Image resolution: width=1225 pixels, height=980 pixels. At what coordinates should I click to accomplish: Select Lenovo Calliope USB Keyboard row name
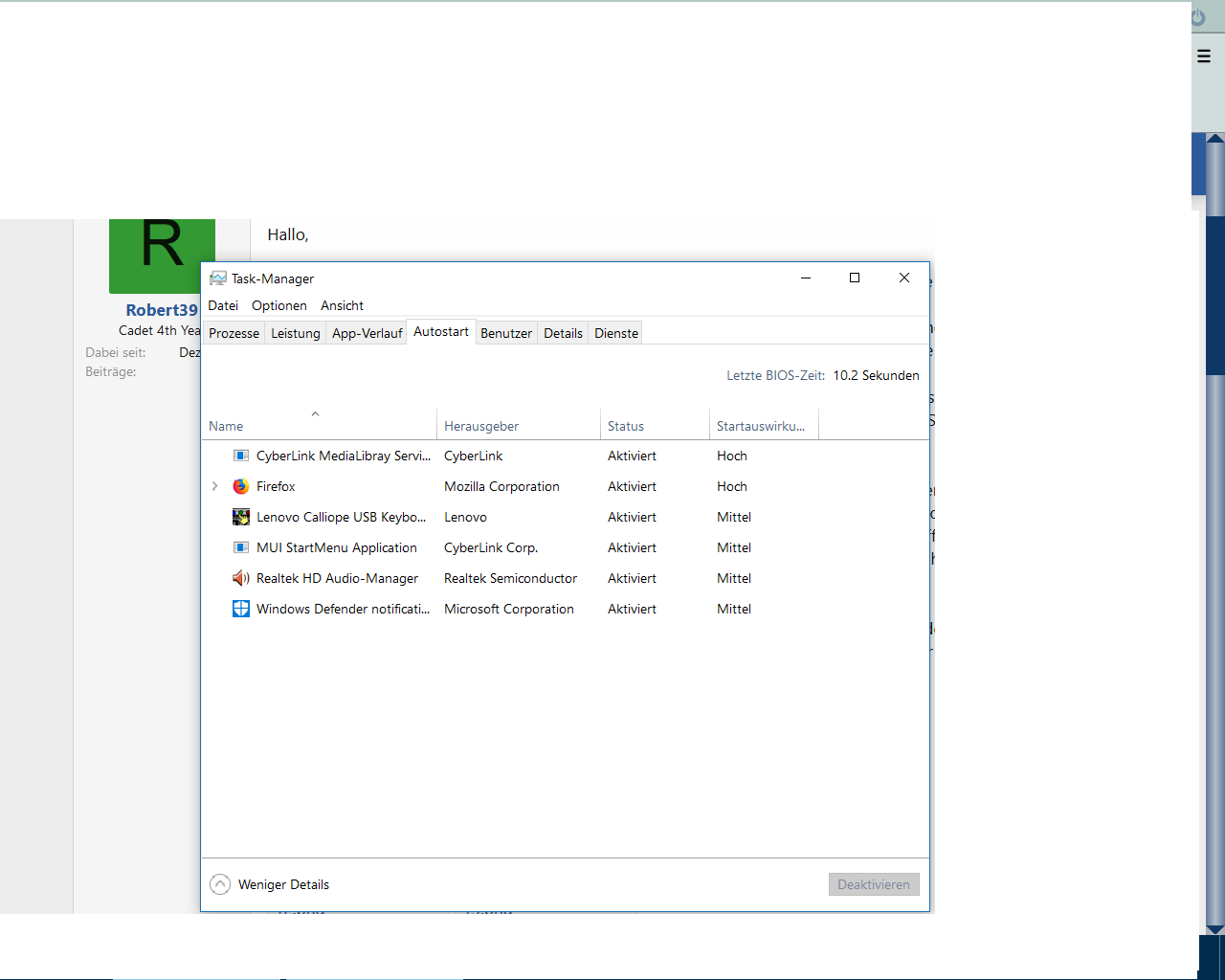tap(341, 517)
